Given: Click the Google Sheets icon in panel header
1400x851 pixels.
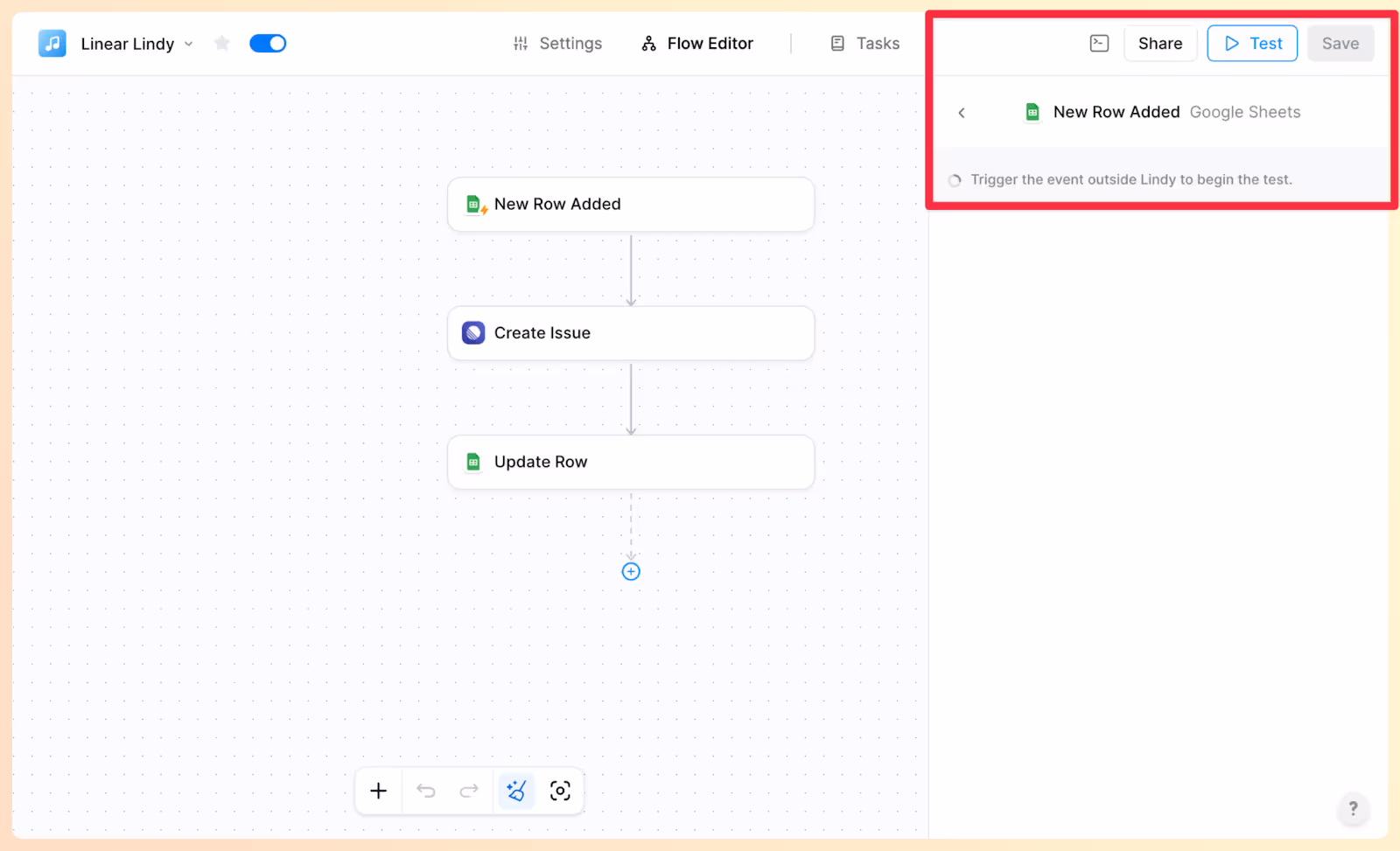Looking at the screenshot, I should pyautogui.click(x=1032, y=112).
